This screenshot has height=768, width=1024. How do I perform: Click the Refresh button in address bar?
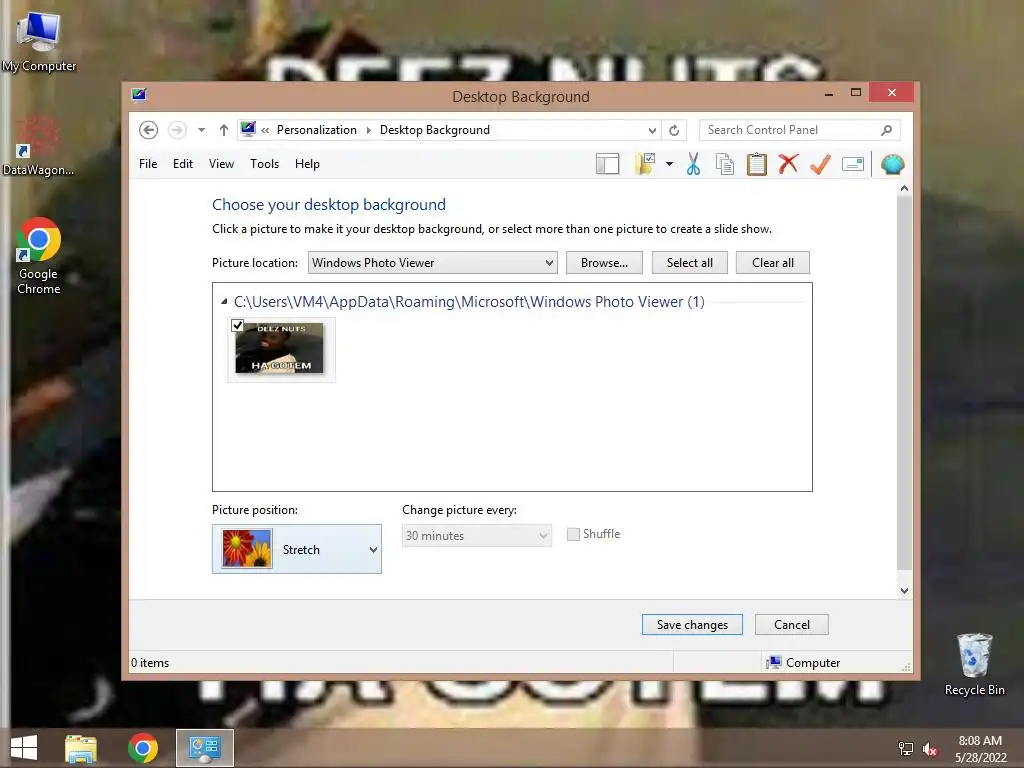(x=674, y=130)
